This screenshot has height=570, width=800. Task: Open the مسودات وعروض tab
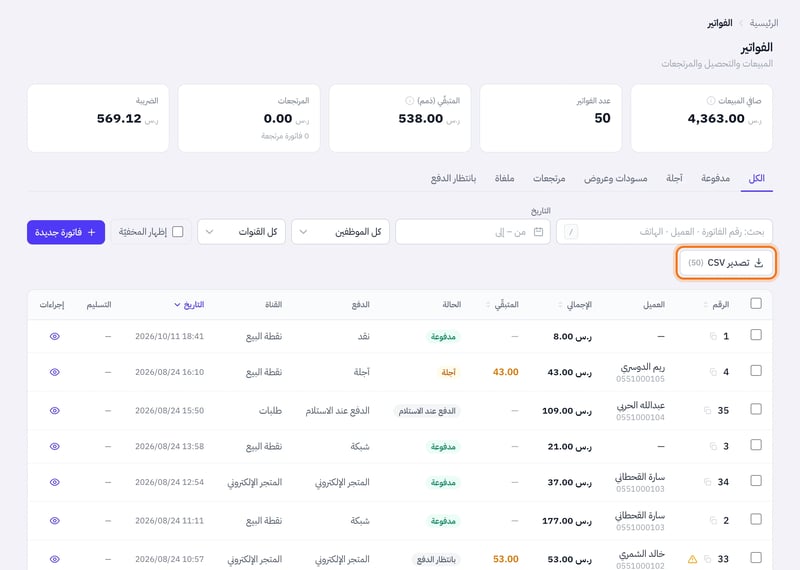point(616,179)
